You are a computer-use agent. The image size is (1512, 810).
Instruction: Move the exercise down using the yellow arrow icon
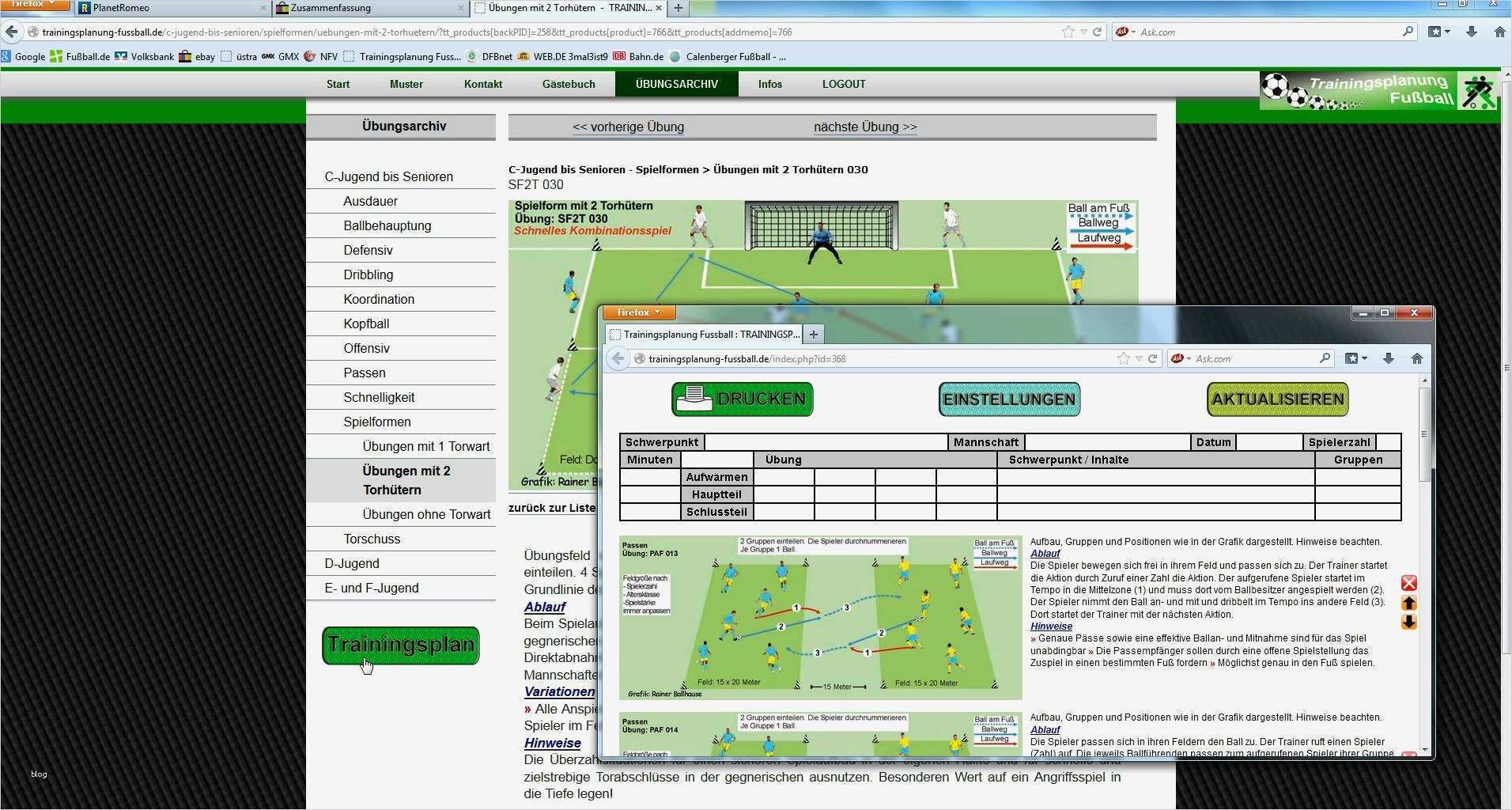(1409, 623)
